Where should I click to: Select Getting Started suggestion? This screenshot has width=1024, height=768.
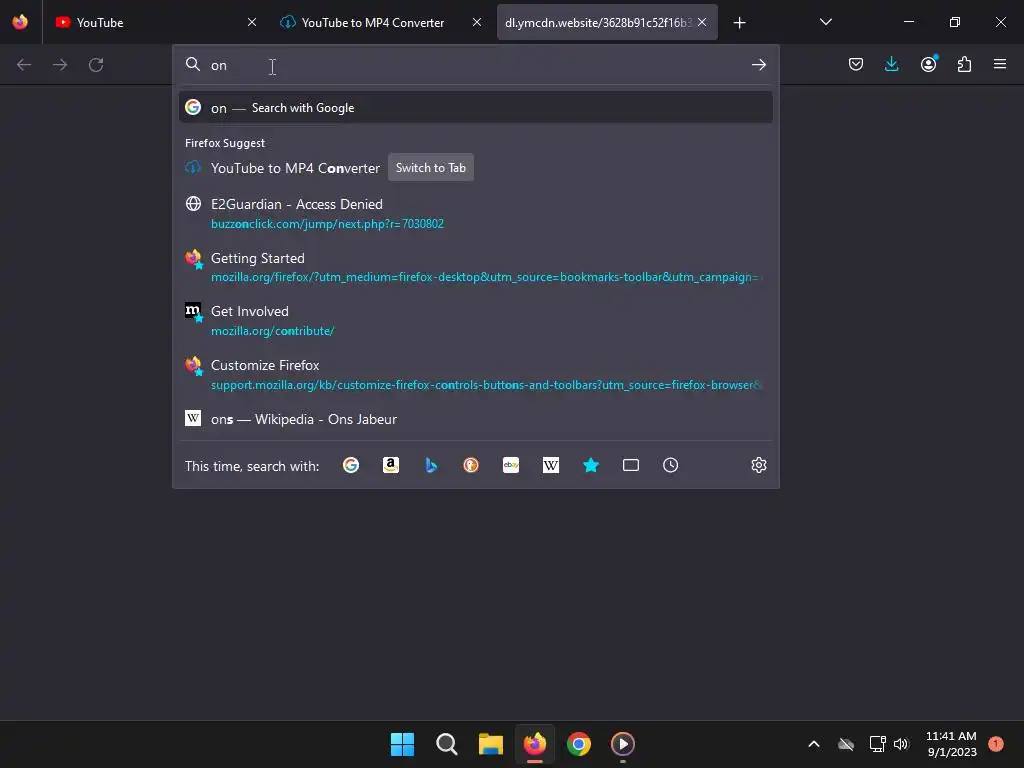[475, 267]
